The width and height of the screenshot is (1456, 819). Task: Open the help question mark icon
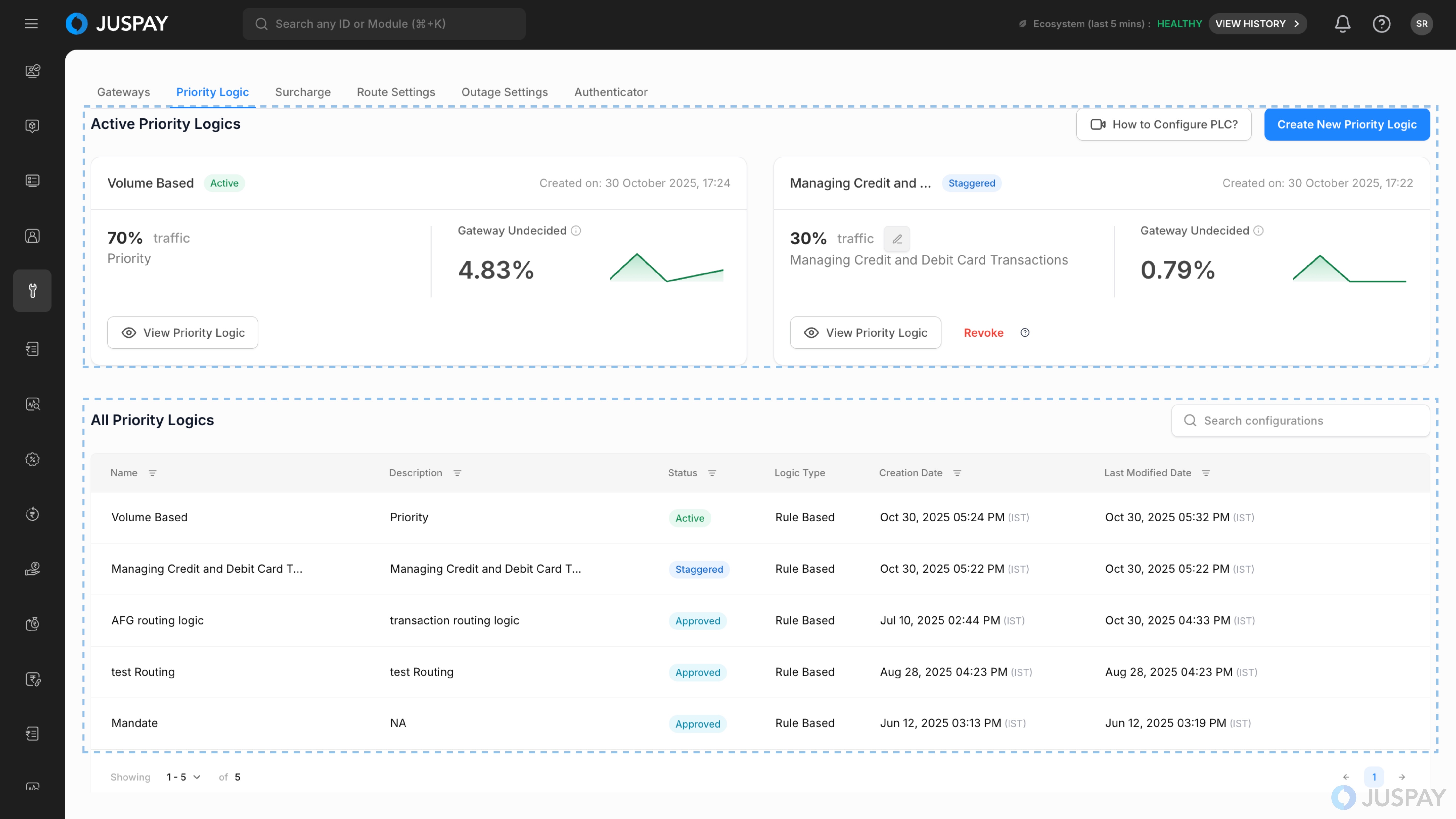[x=1382, y=24]
